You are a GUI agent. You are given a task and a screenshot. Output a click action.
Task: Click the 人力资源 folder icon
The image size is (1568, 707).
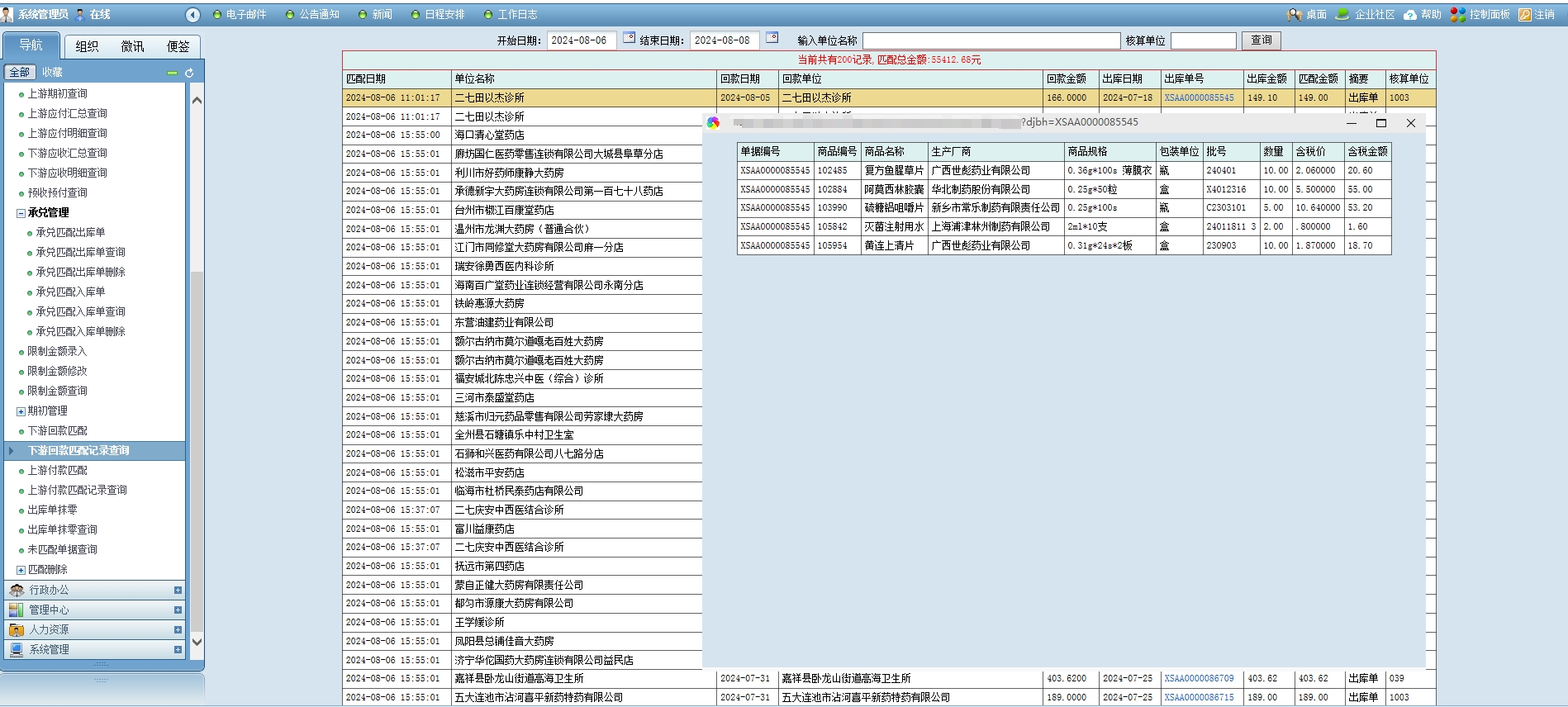pyautogui.click(x=17, y=629)
